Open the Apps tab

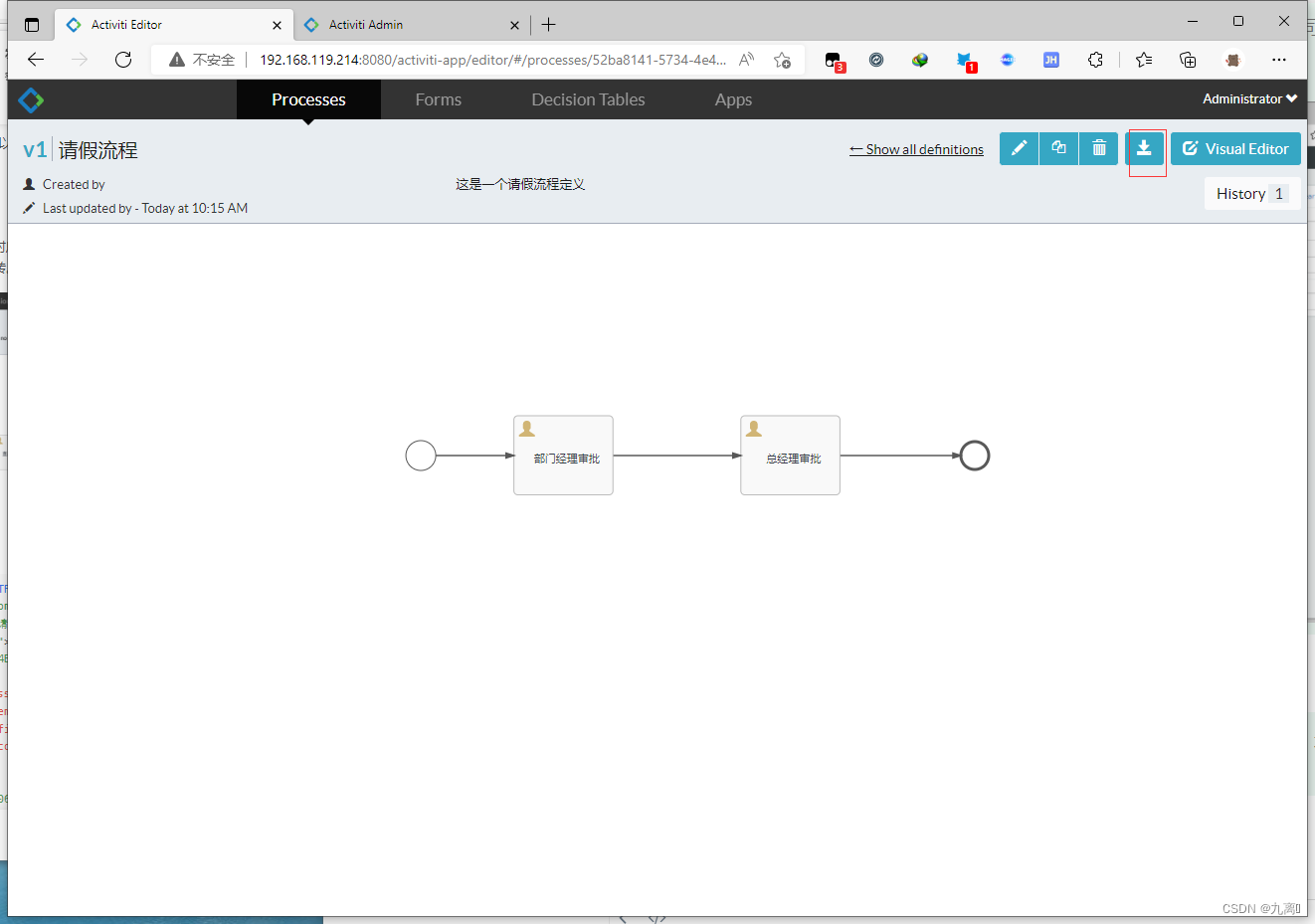pos(733,99)
